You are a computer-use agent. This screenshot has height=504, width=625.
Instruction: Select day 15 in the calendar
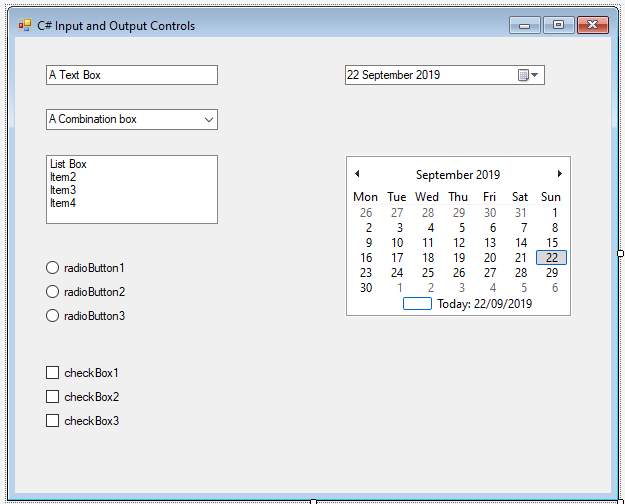pyautogui.click(x=551, y=243)
